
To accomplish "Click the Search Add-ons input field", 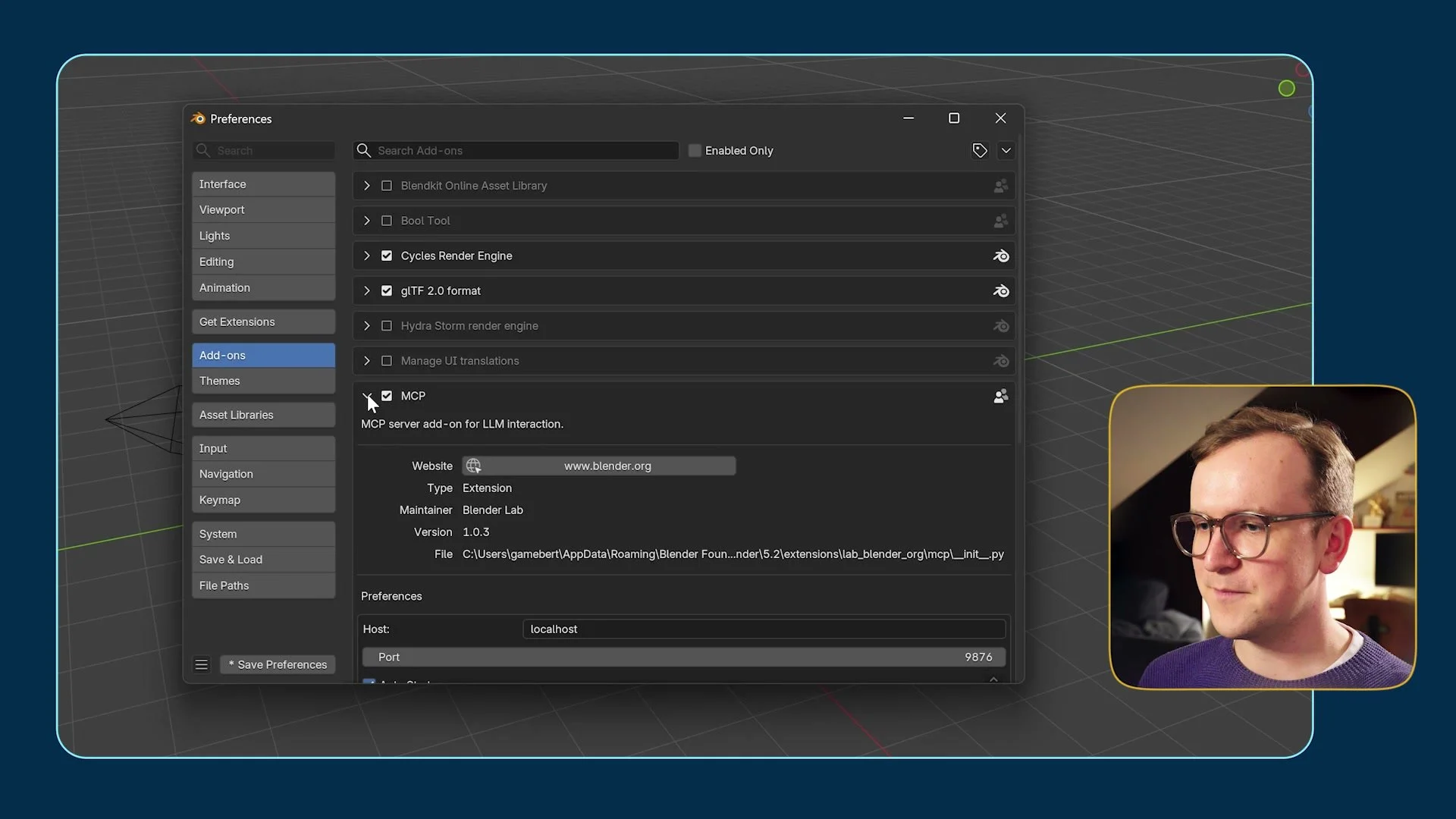I will (516, 150).
